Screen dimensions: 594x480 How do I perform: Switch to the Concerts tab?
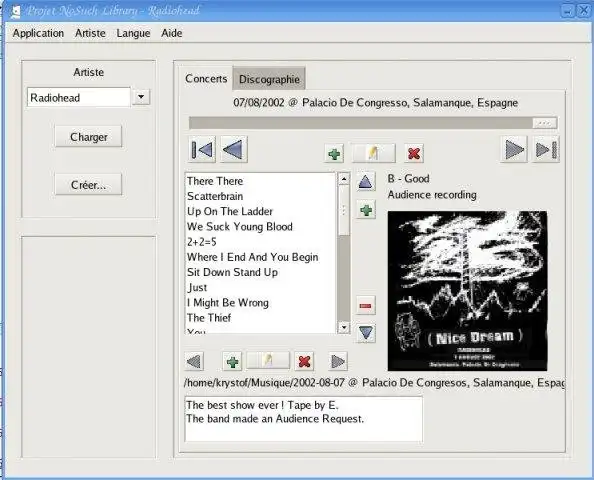pyautogui.click(x=206, y=78)
